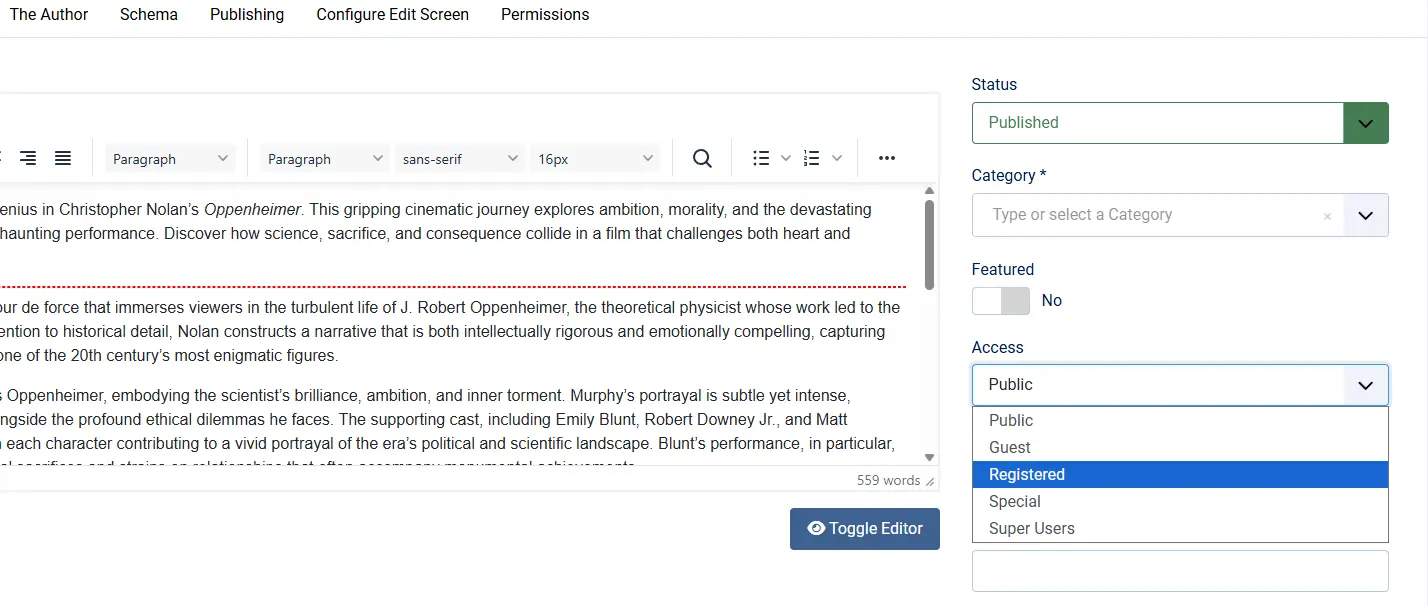Insert an unordered bullet list
This screenshot has height=606, width=1428.
pyautogui.click(x=761, y=157)
